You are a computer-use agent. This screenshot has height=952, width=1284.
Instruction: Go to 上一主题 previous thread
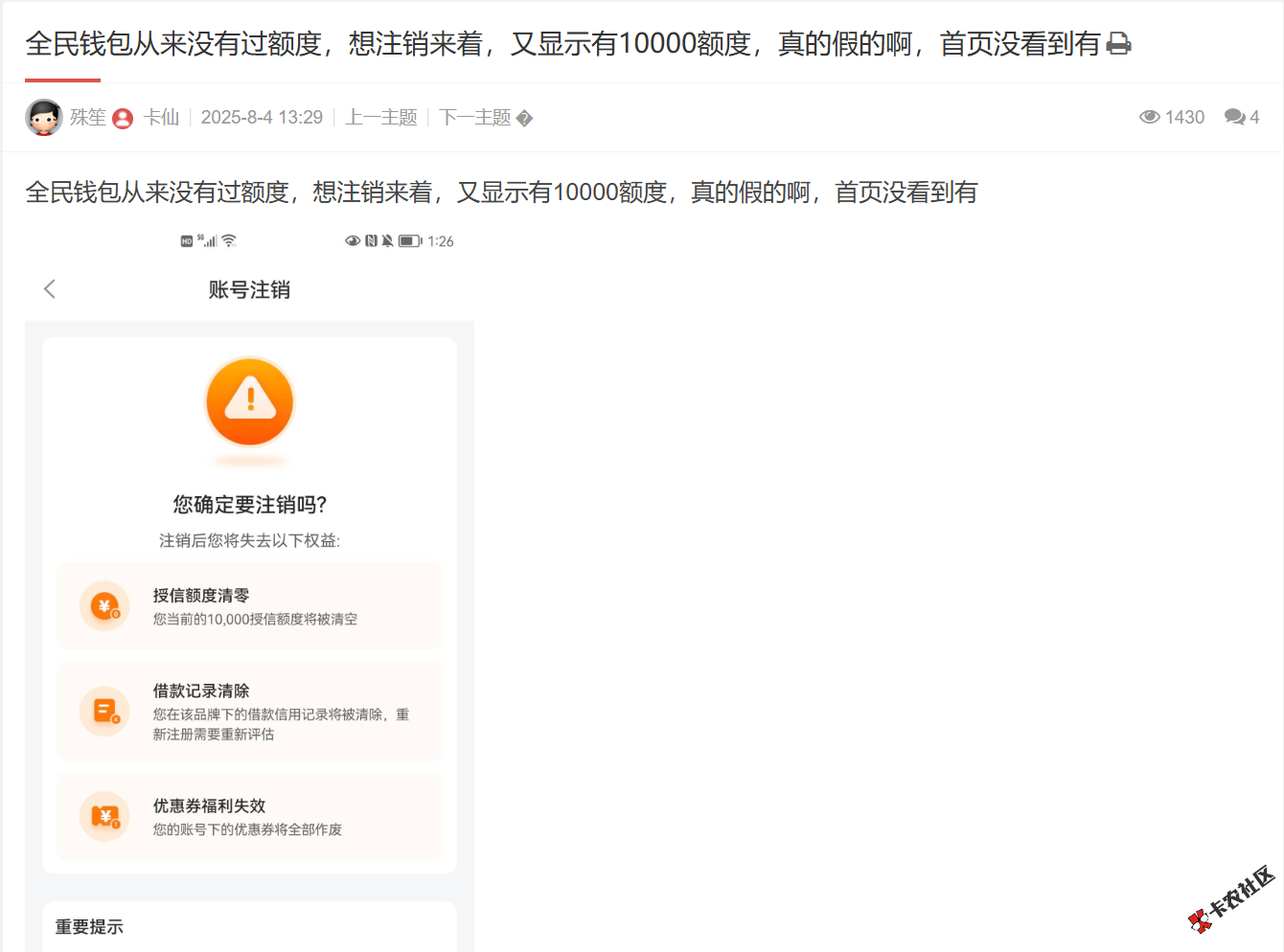[381, 117]
